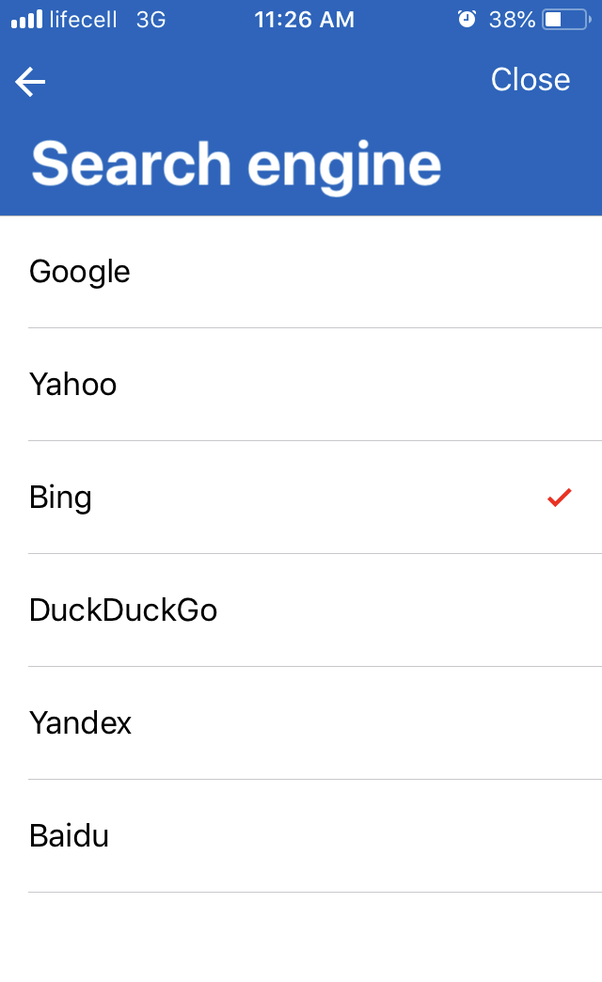
Task: Navigate back using the arrow button
Action: (x=29, y=81)
